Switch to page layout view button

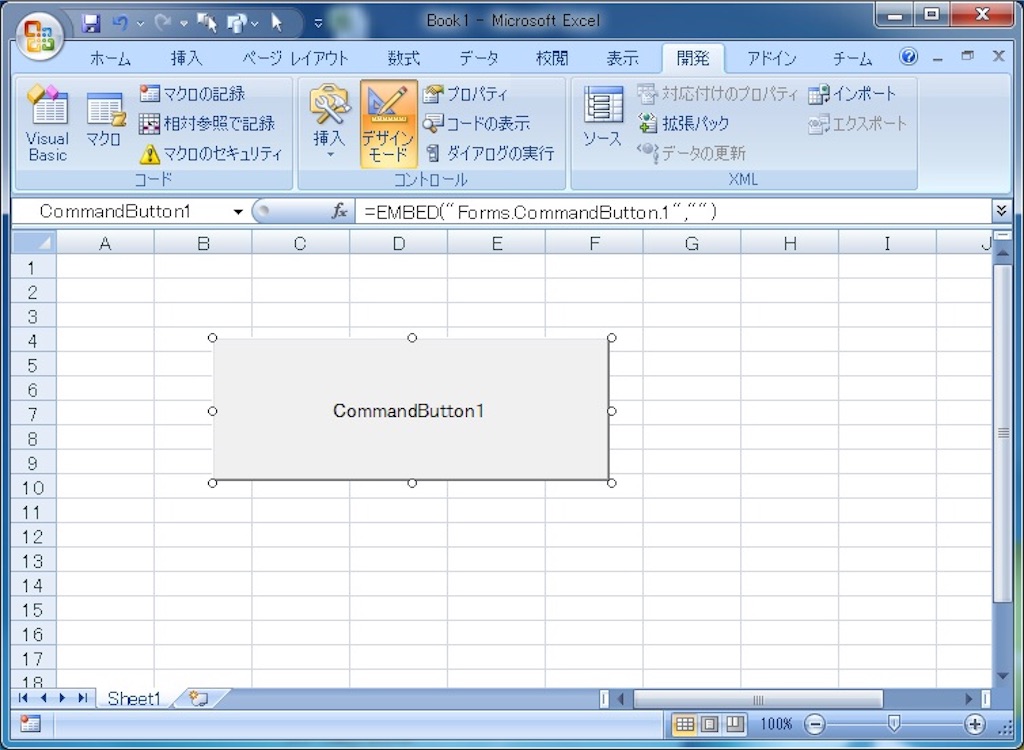pos(709,724)
